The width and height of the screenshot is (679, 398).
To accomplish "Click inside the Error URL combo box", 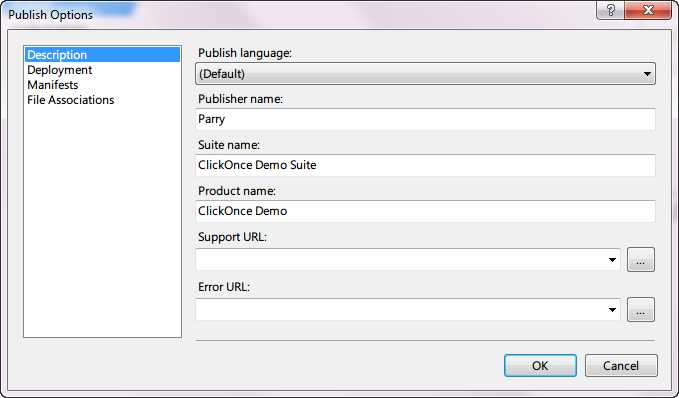I will pyautogui.click(x=408, y=310).
